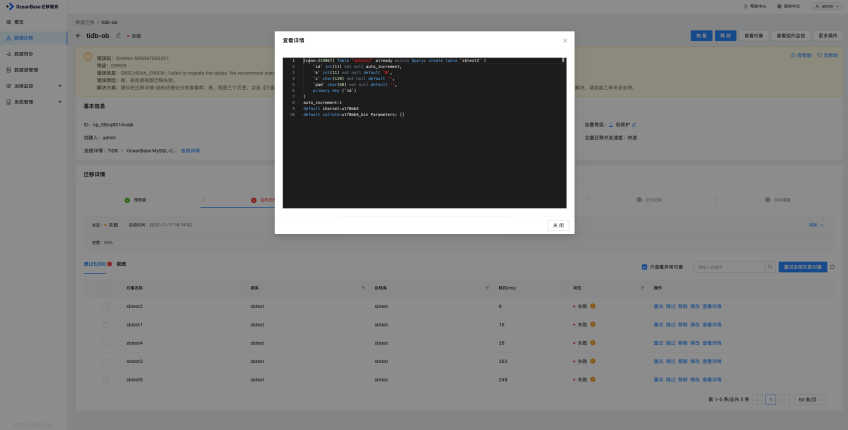848x430 pixels.
Task: Click the OceanBase logo in sidebar header
Action: click(10, 6)
